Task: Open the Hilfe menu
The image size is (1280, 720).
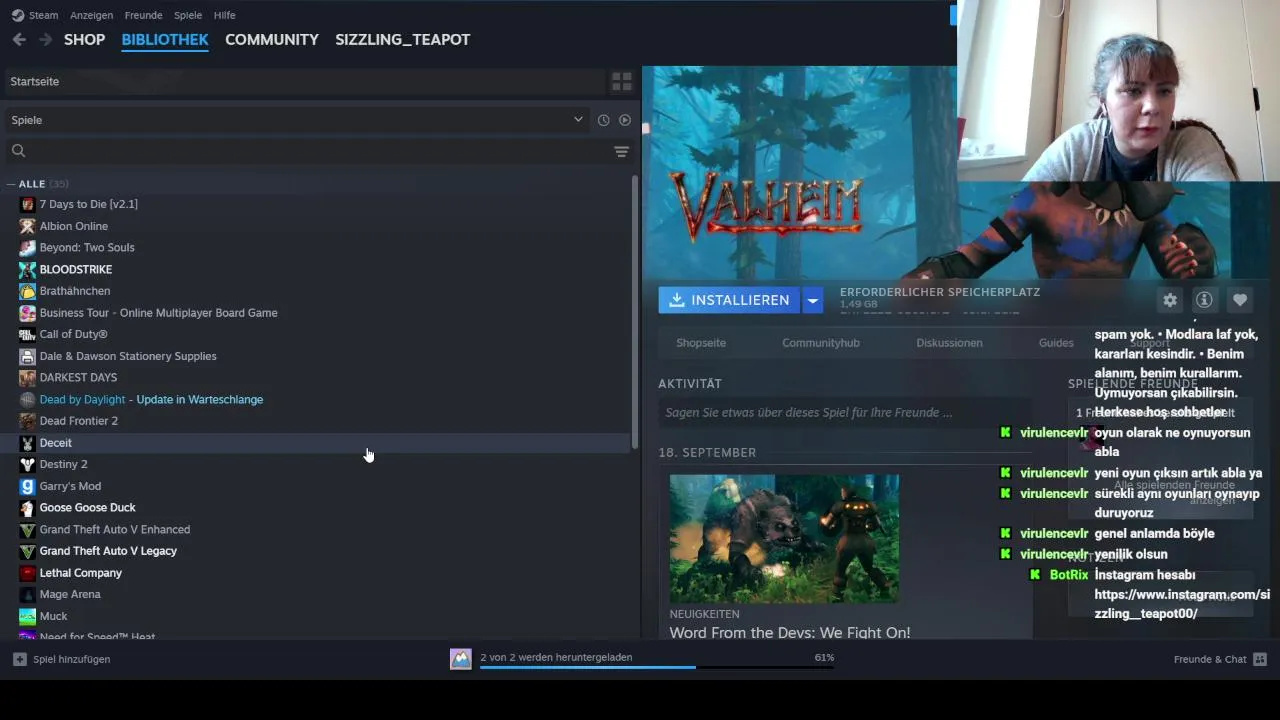Action: 225,15
